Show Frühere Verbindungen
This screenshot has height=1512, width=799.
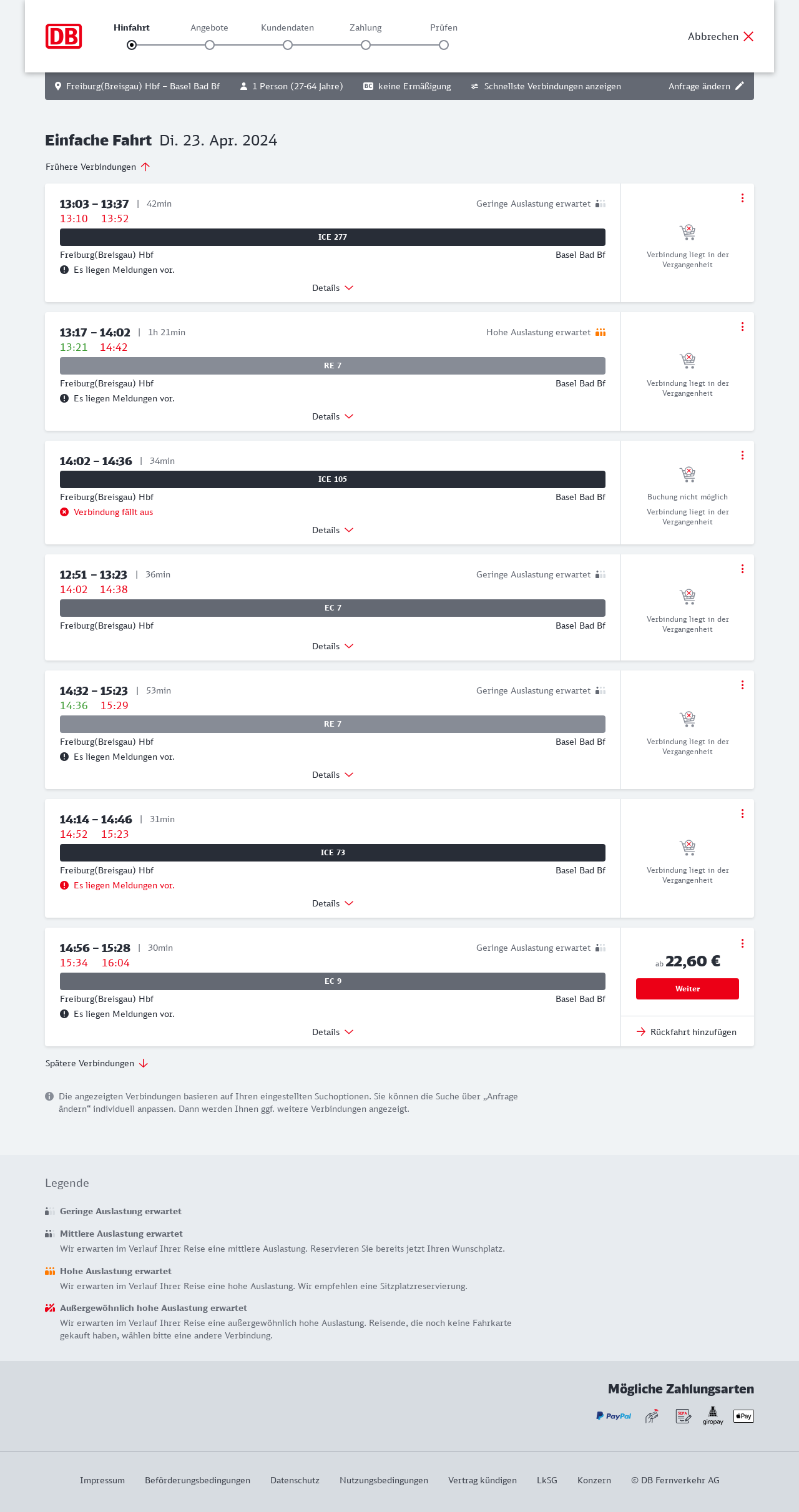[98, 167]
